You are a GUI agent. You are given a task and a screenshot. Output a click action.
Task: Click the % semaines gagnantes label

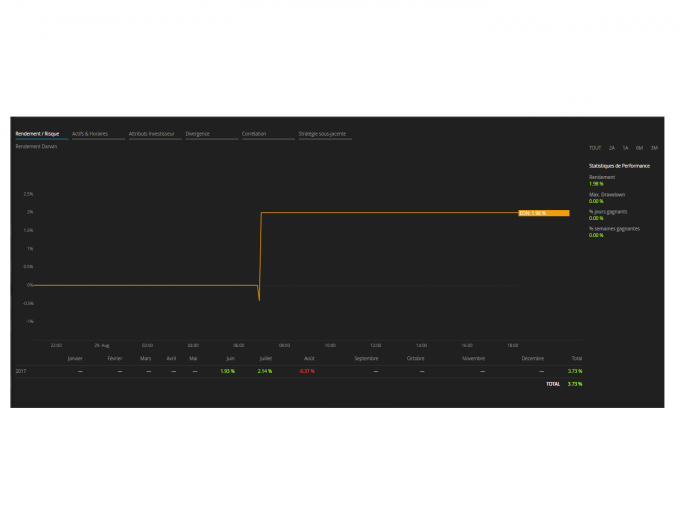[614, 228]
